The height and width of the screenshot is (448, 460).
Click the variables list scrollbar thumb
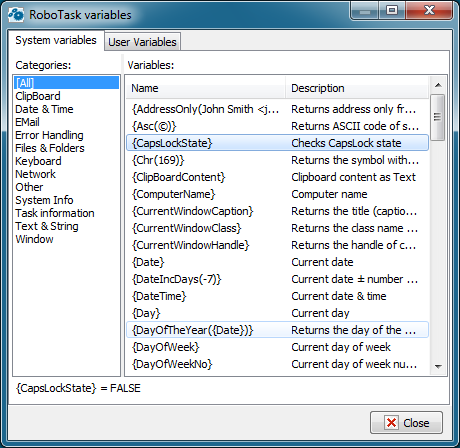pyautogui.click(x=438, y=117)
